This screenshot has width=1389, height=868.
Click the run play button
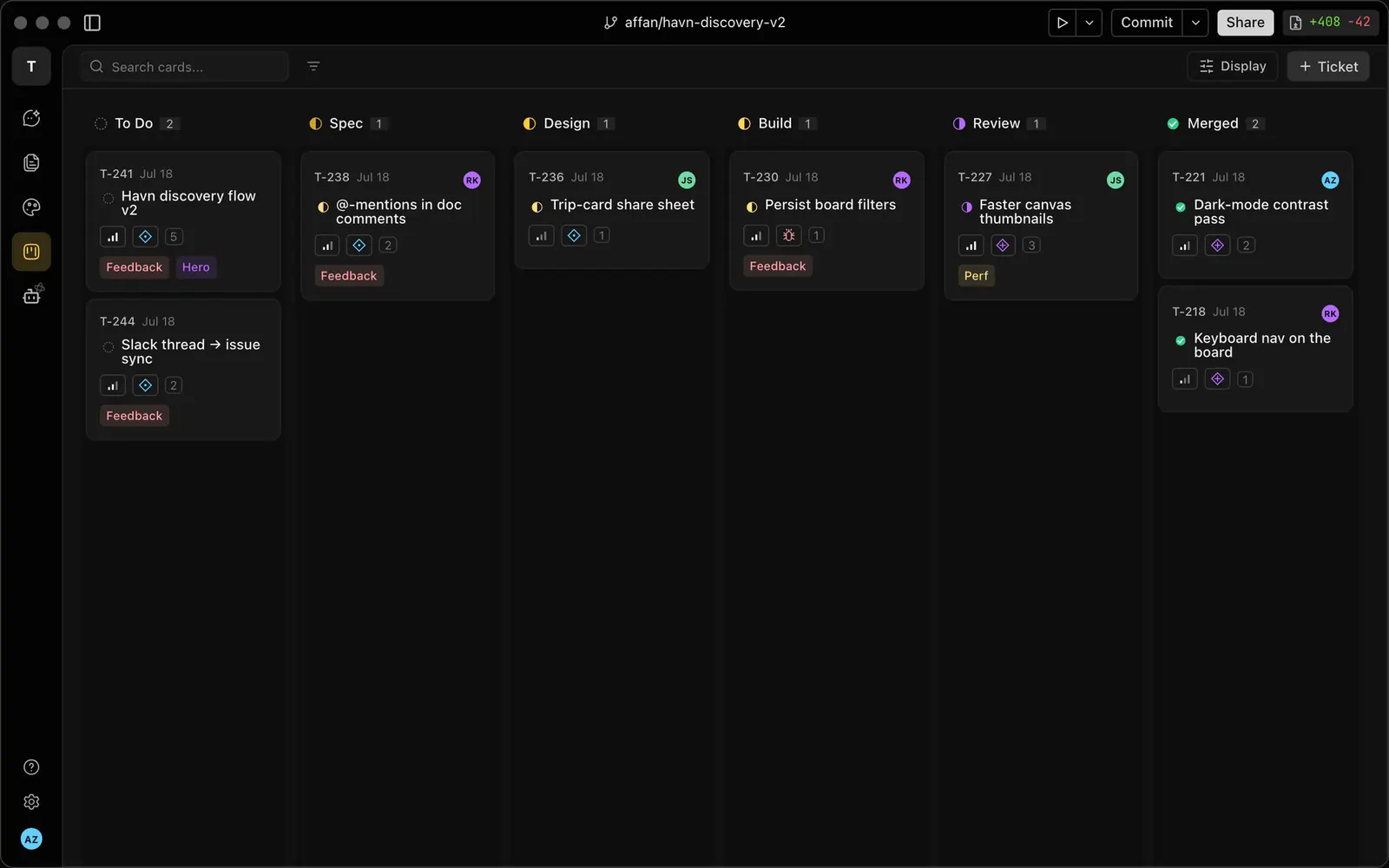pyautogui.click(x=1062, y=23)
